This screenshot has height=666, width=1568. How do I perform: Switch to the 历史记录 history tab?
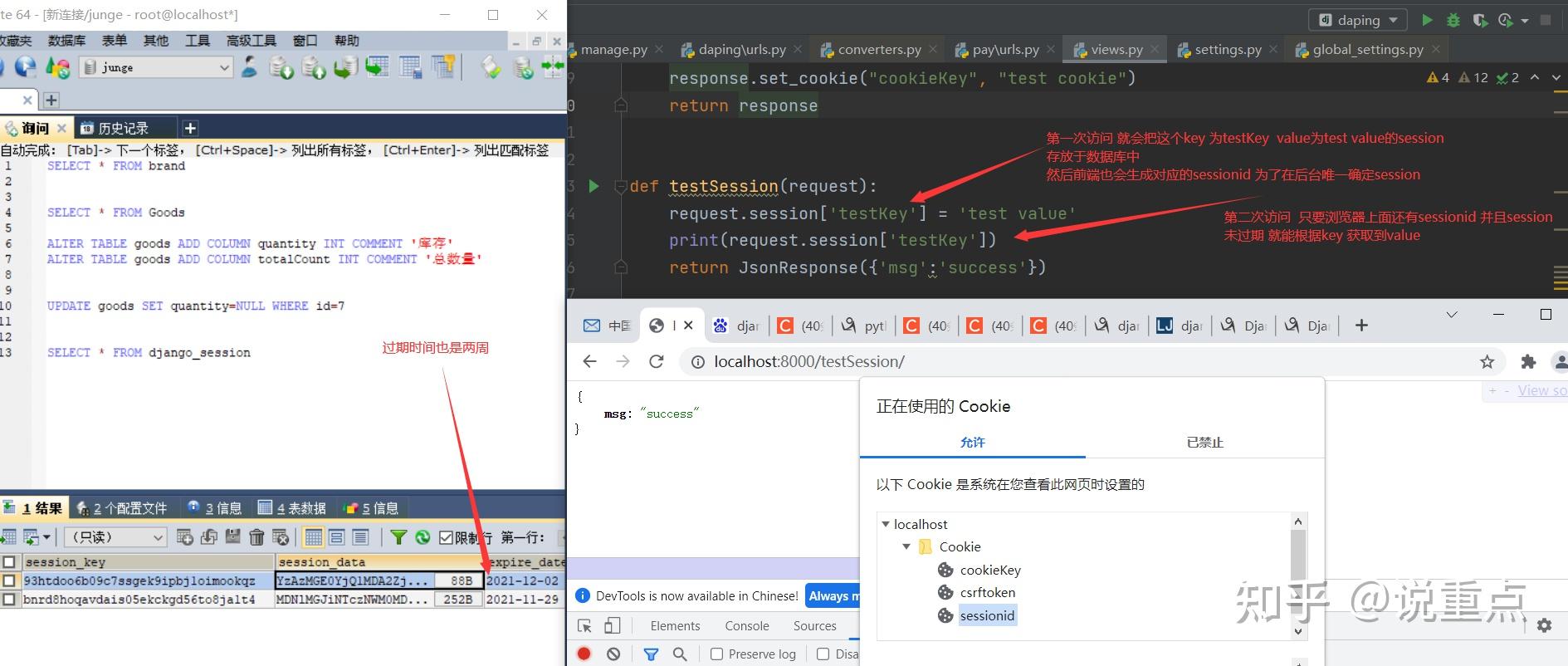(124, 128)
